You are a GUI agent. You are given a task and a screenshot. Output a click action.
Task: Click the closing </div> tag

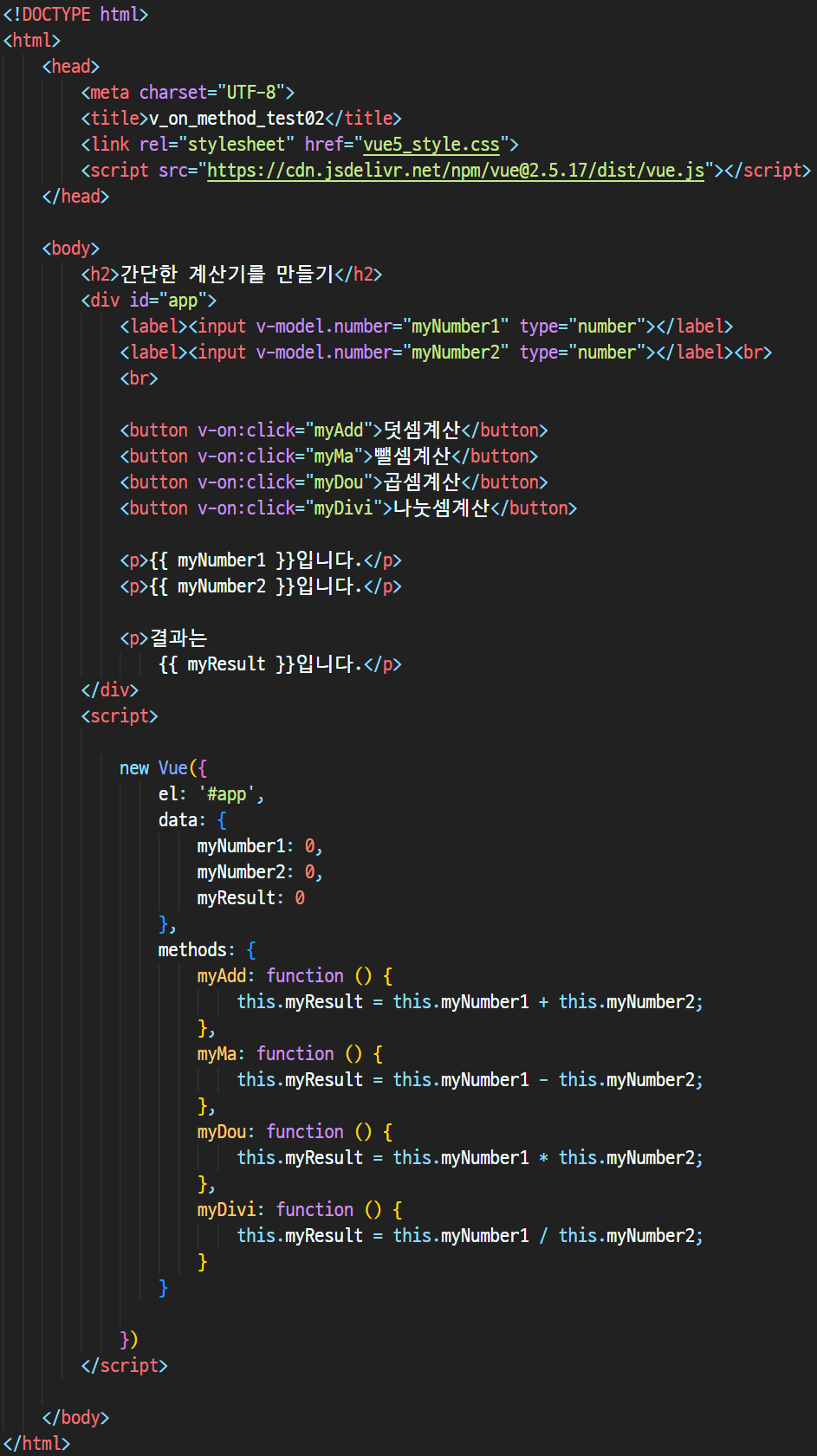pyautogui.click(x=110, y=690)
